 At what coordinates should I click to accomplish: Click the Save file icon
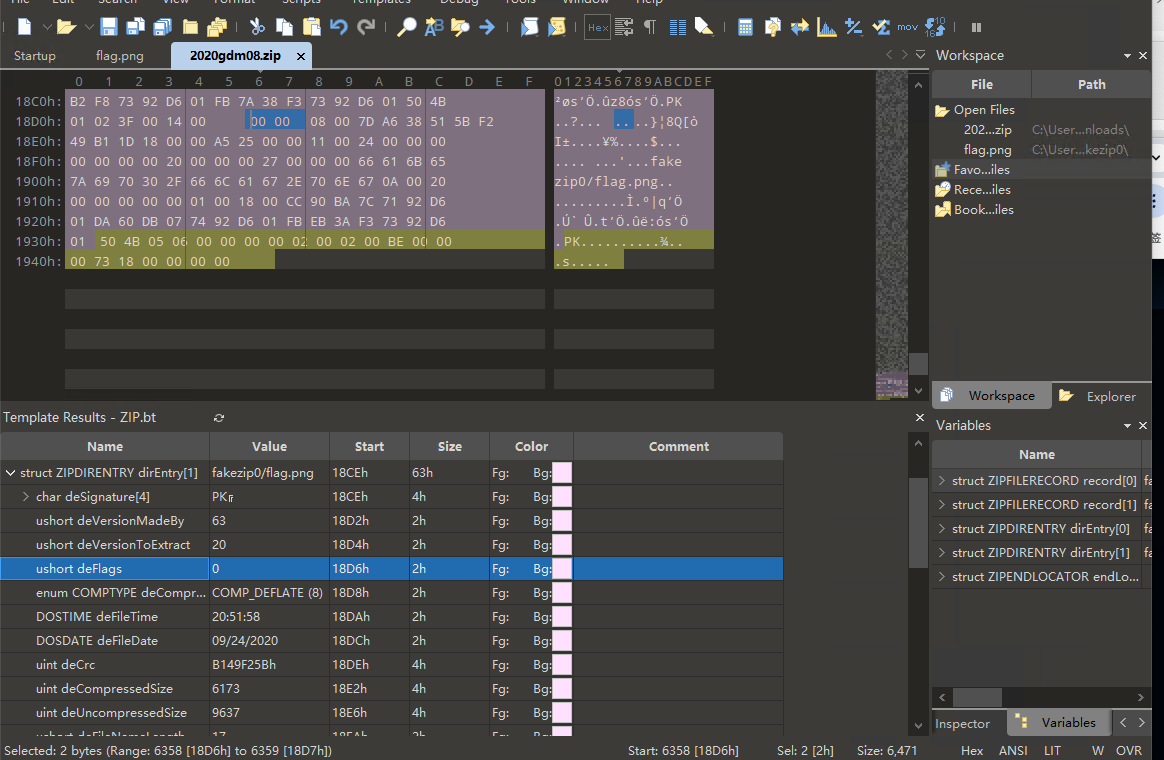[108, 27]
